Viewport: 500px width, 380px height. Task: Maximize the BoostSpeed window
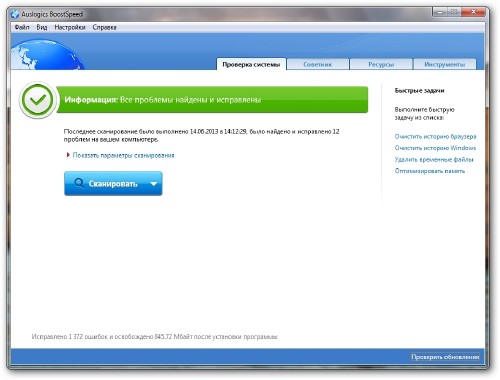point(454,12)
